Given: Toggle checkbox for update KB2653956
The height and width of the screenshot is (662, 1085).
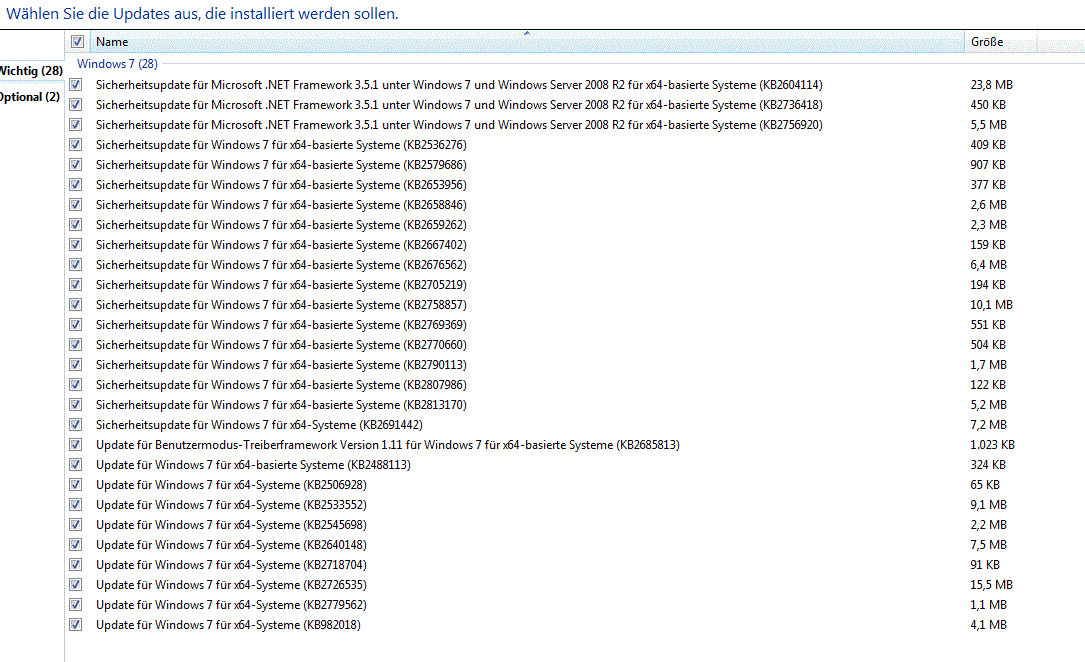Looking at the screenshot, I should pyautogui.click(x=76, y=185).
